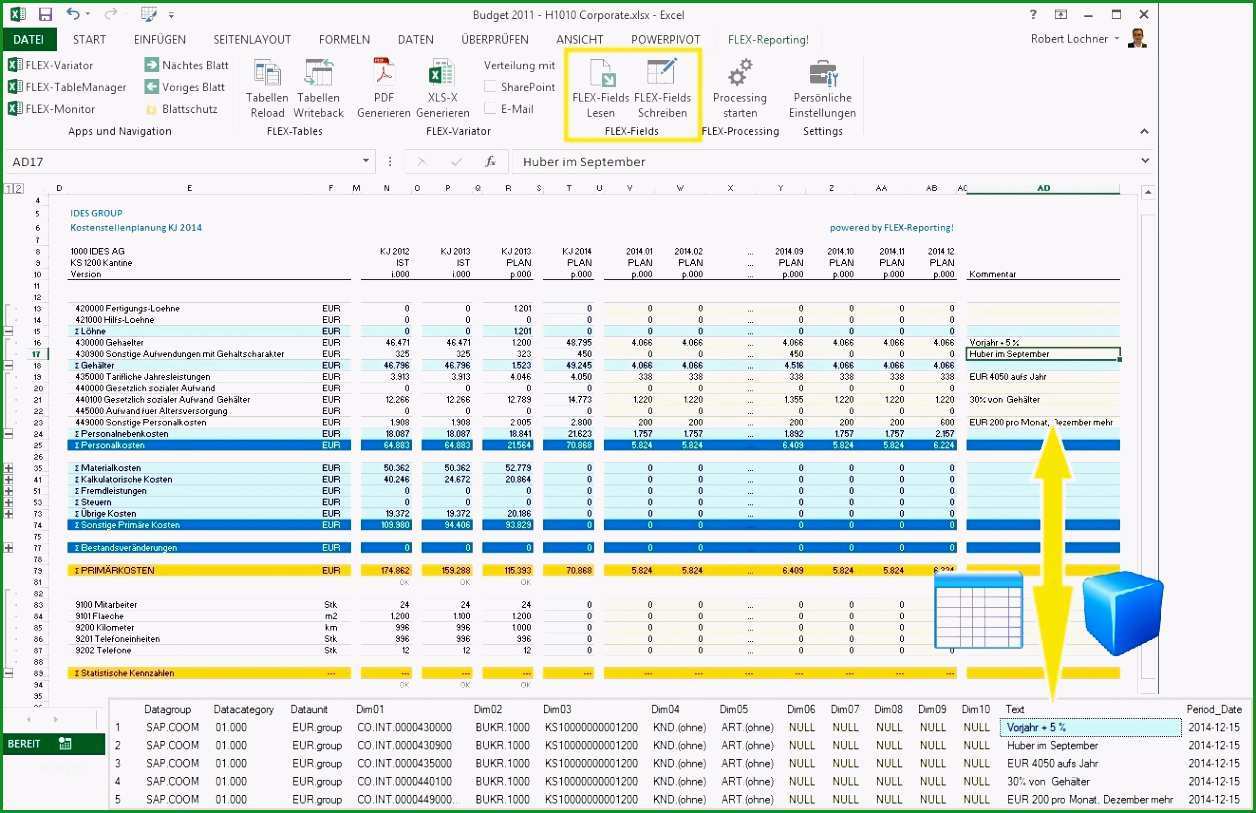The width and height of the screenshot is (1256, 813).
Task: Open Robert Lochner account menu
Action: 1075,39
